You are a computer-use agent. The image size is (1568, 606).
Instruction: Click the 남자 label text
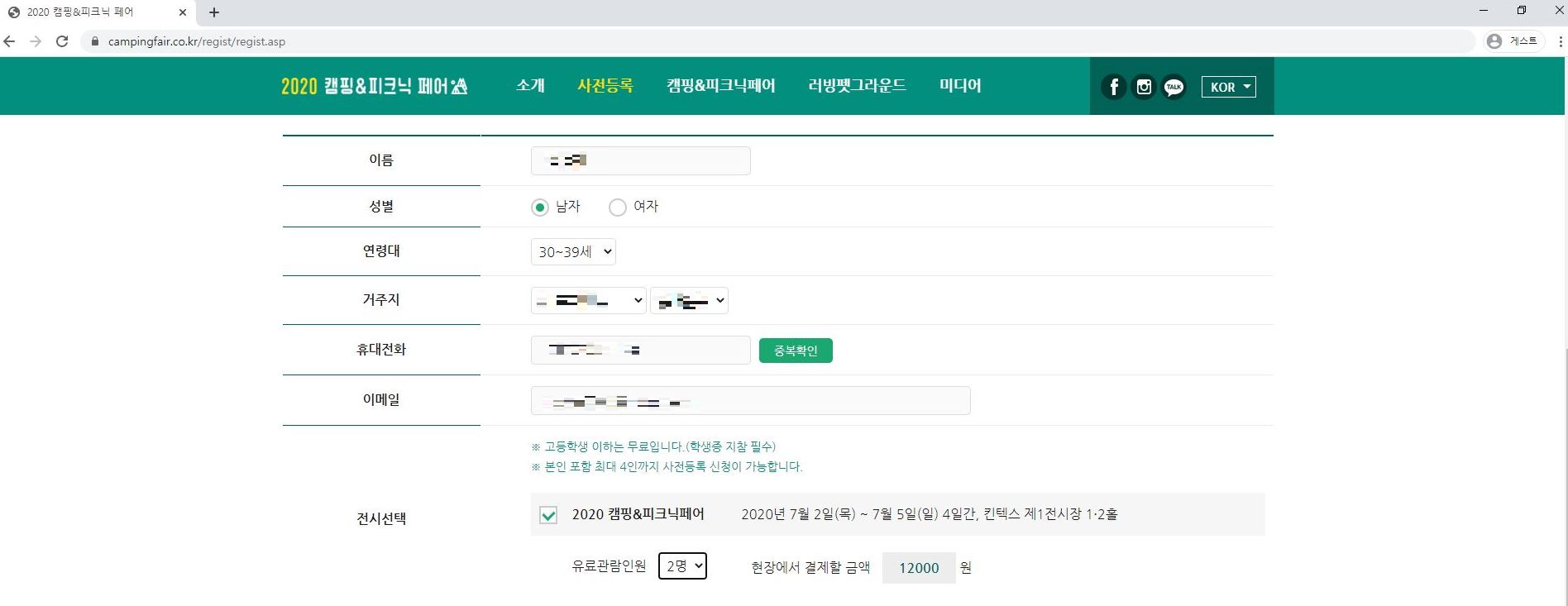[568, 207]
